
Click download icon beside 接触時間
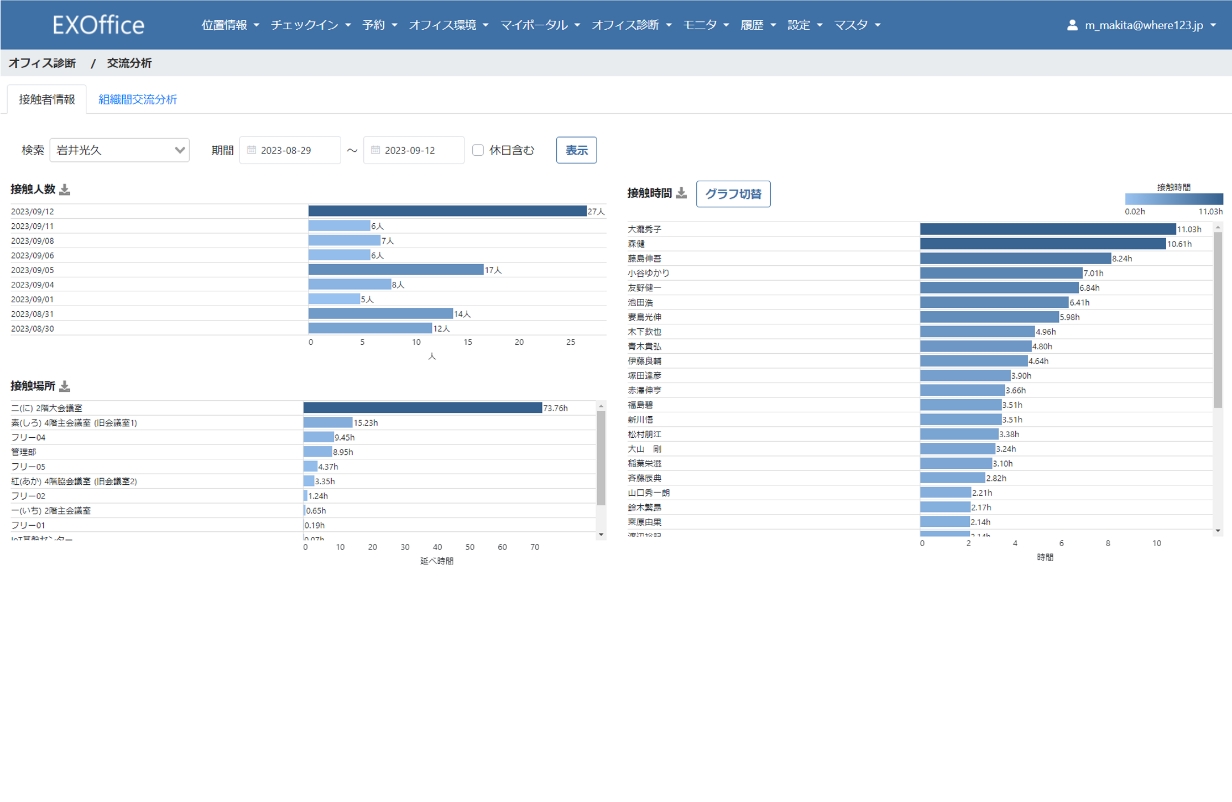click(681, 194)
